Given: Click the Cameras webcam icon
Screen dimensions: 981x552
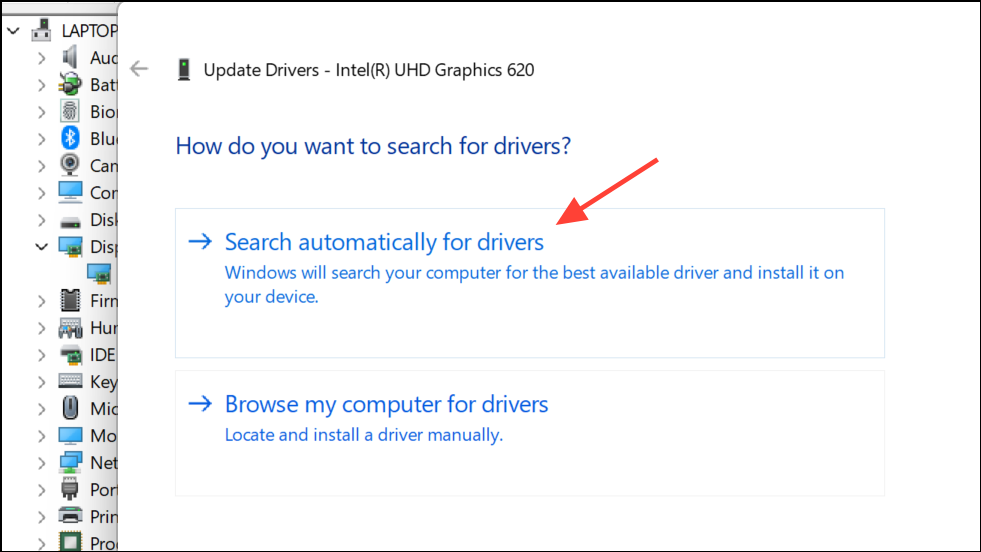Looking at the screenshot, I should [71, 165].
